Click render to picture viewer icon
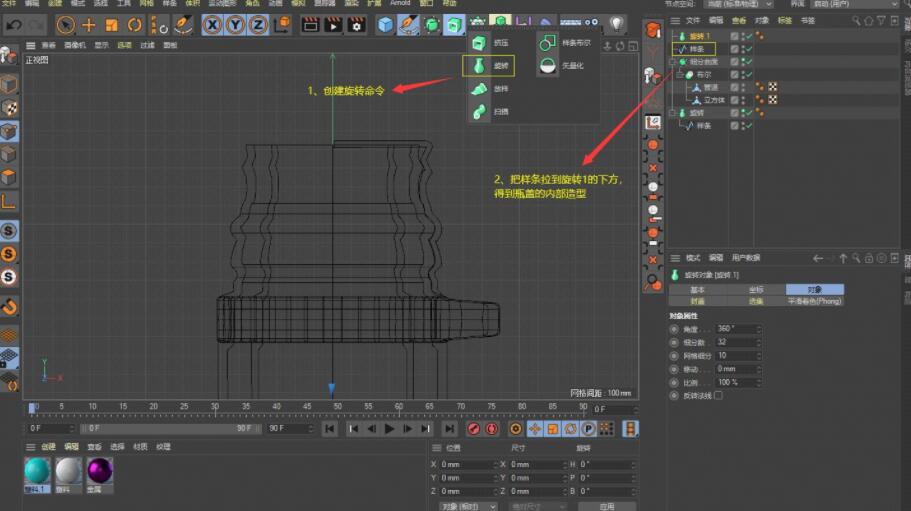911x511 pixels. tap(333, 25)
